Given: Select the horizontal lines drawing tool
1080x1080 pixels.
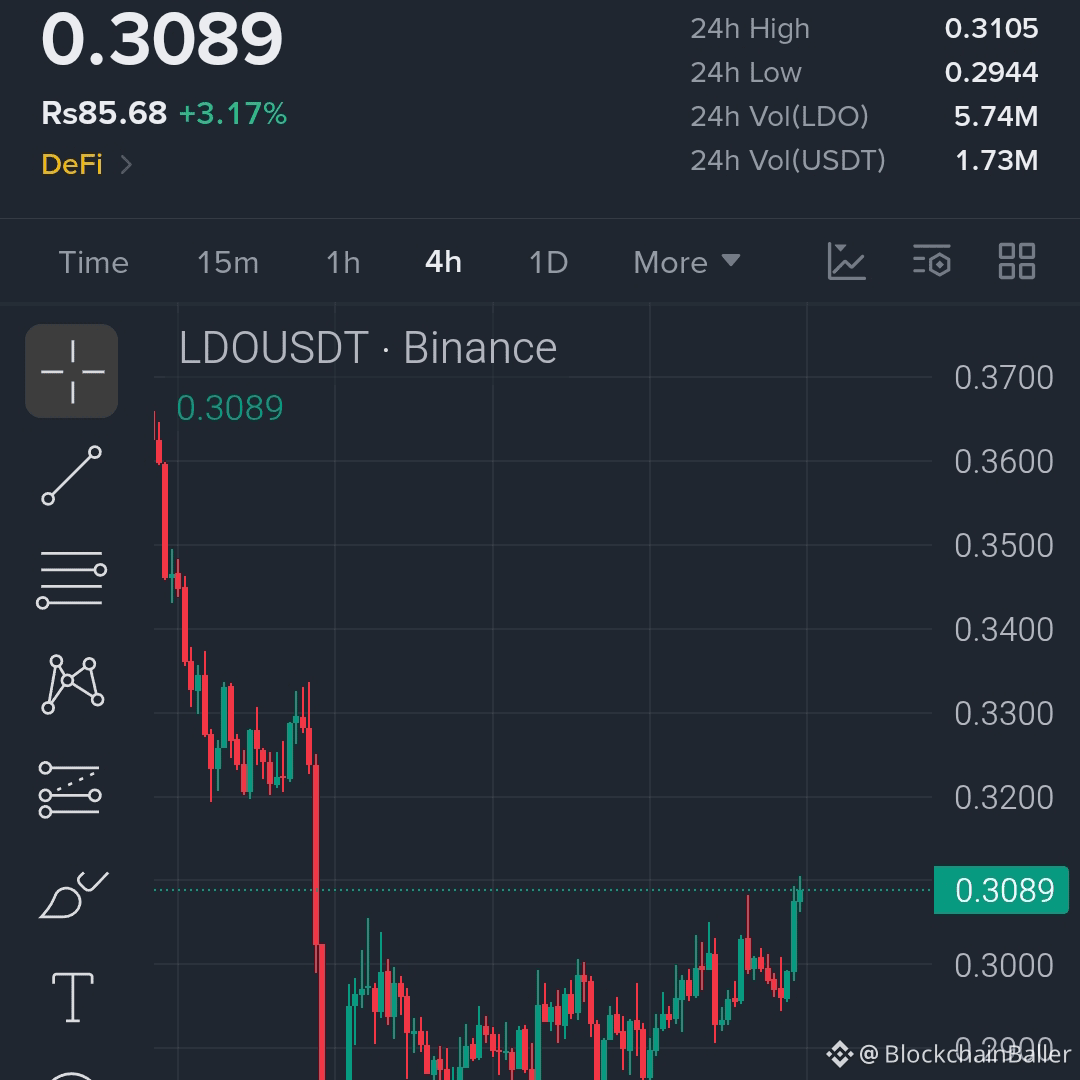Looking at the screenshot, I should (x=72, y=579).
